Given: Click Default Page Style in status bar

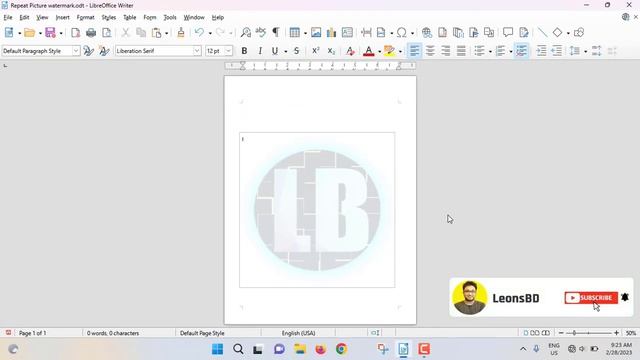Looking at the screenshot, I should (202, 333).
